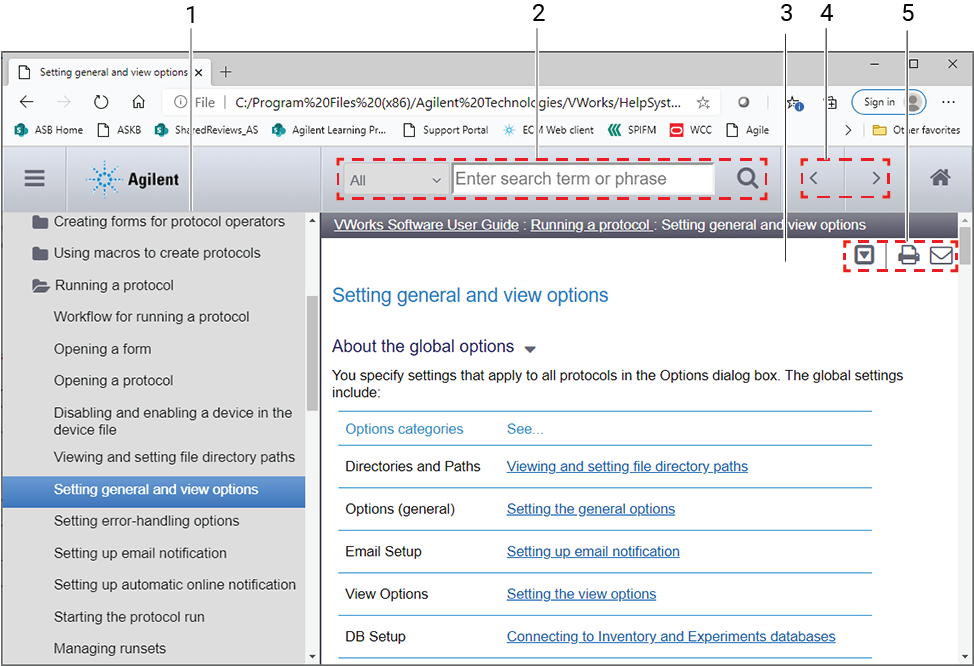Viewport: 974px width, 666px height.
Task: Select Starting the protocol run topic
Action: click(x=129, y=617)
